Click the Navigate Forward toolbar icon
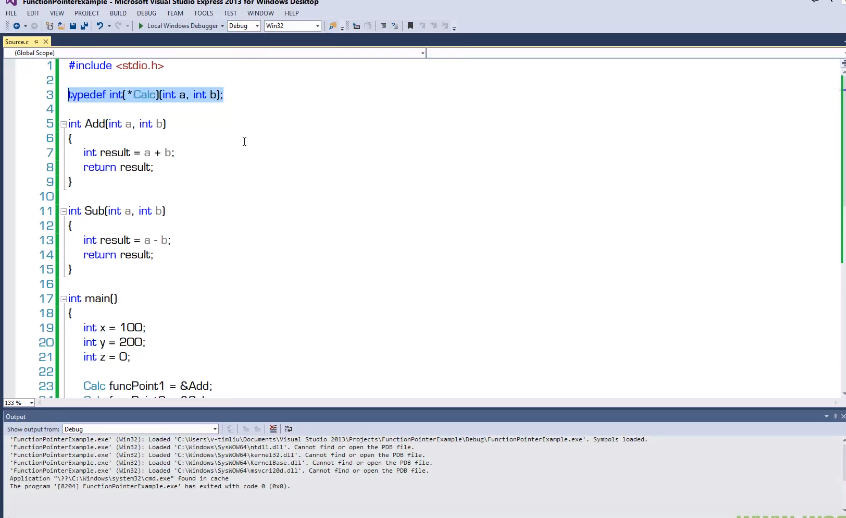Image resolution: width=846 pixels, height=518 pixels. click(x=34, y=26)
